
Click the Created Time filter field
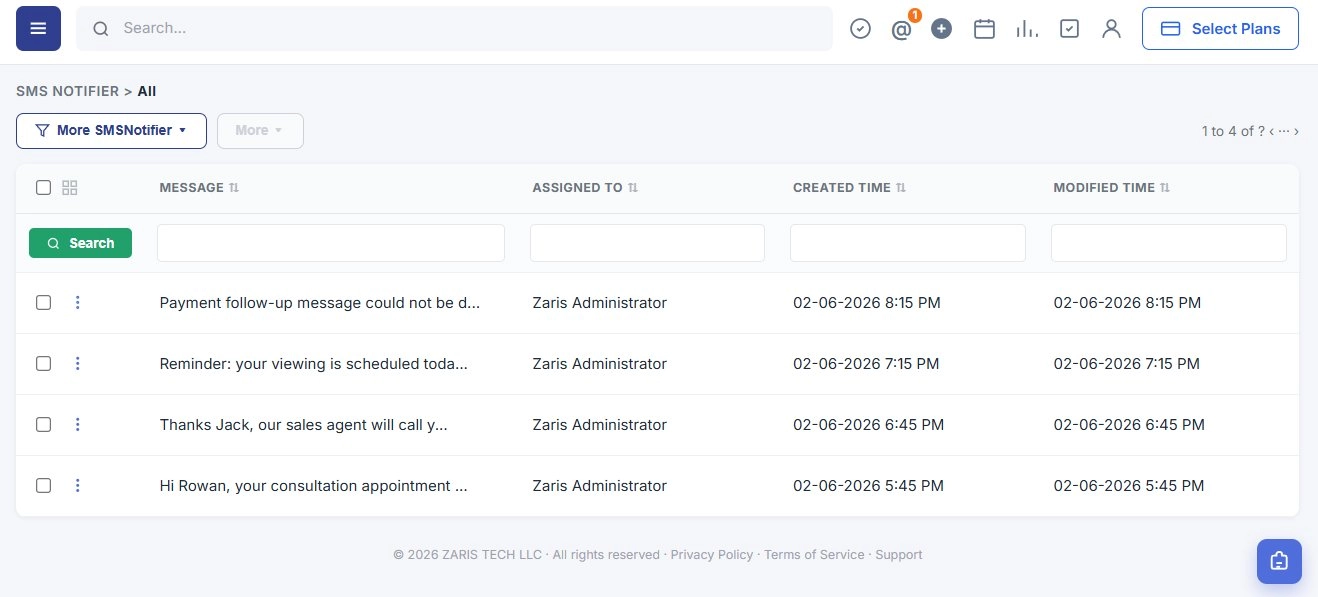[908, 243]
